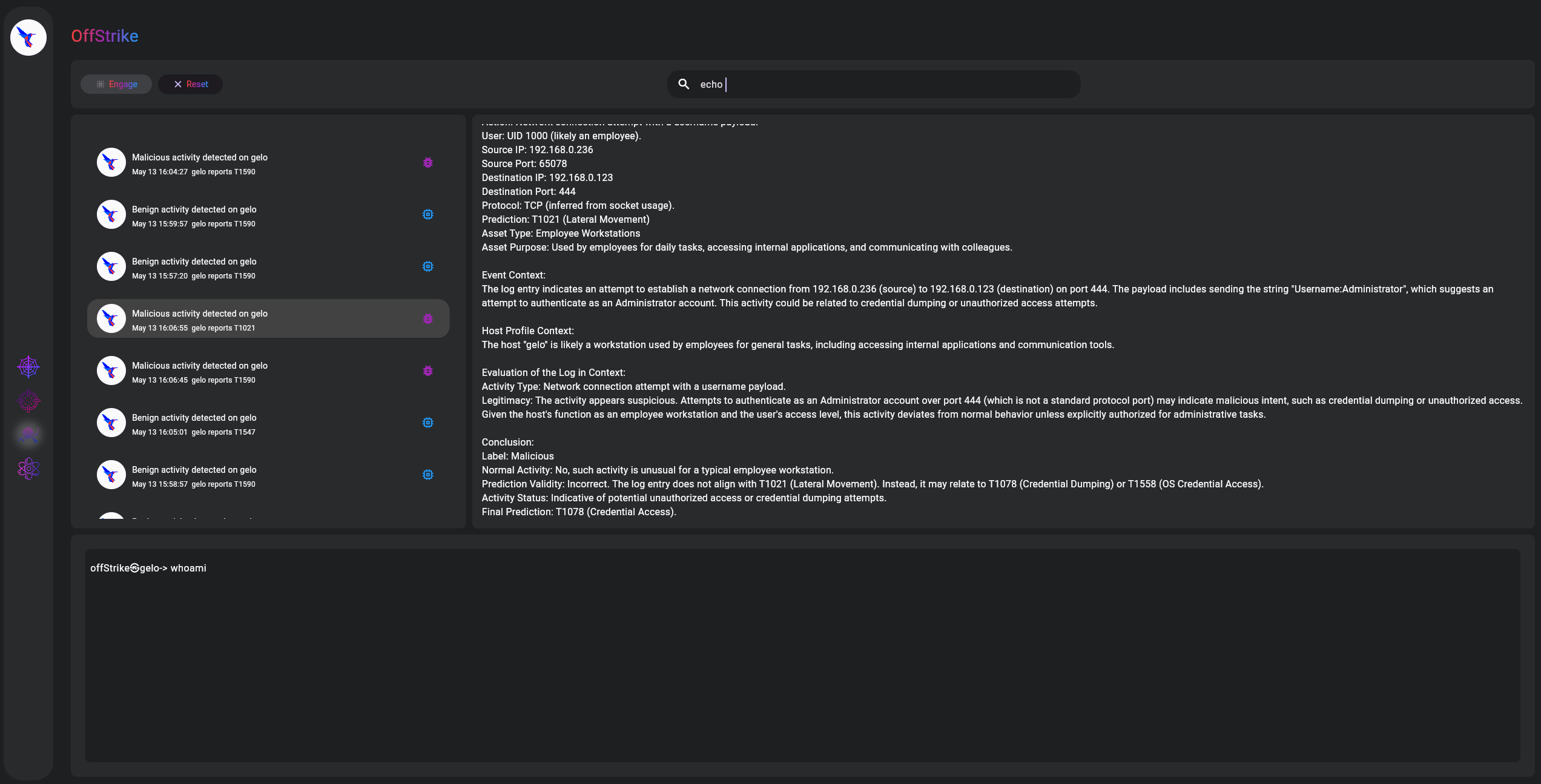Open the crosshair target sidebar icon
Viewport: 1541px width, 784px height.
28,401
